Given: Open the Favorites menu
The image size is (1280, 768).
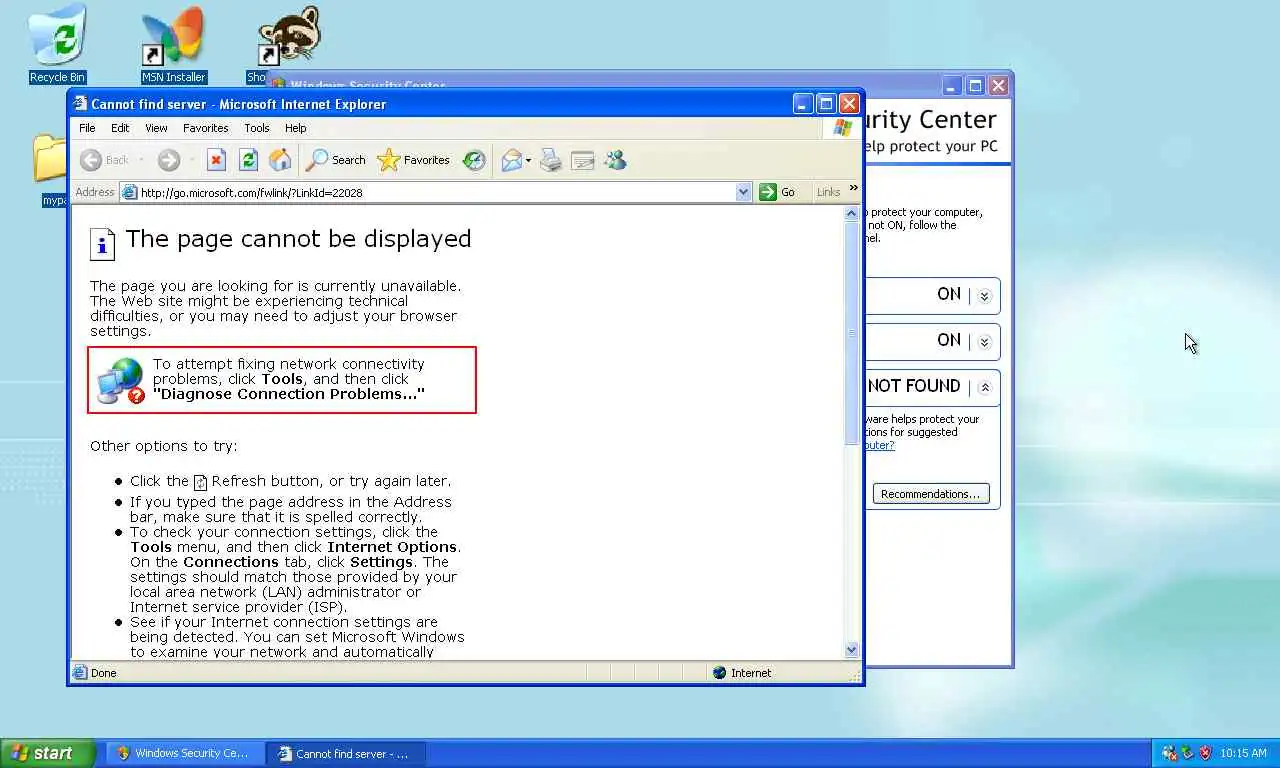Looking at the screenshot, I should coord(206,128).
